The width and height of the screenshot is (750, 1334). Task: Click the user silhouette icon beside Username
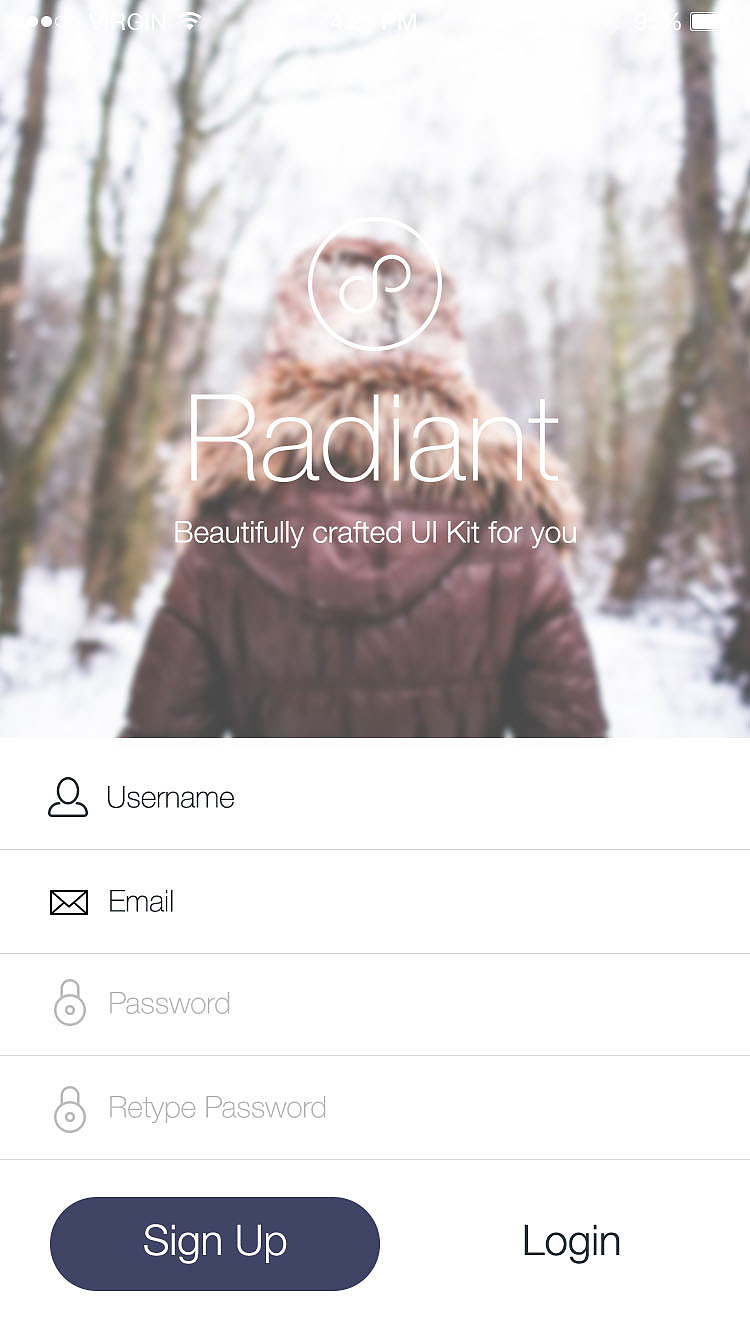tap(68, 797)
